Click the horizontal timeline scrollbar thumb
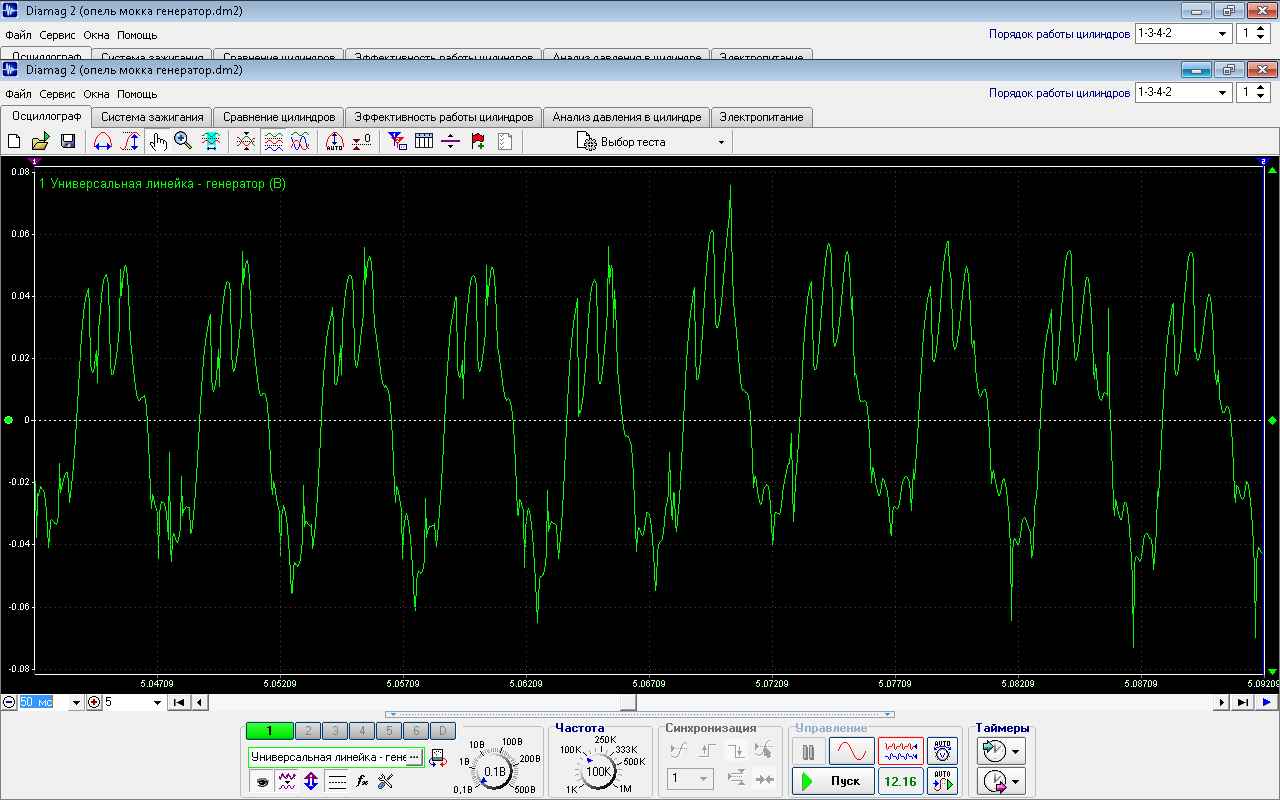Viewport: 1280px width, 800px height. point(628,703)
